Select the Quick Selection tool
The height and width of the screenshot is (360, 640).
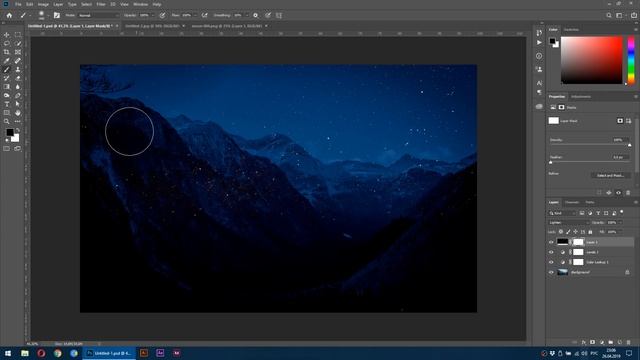[x=18, y=43]
